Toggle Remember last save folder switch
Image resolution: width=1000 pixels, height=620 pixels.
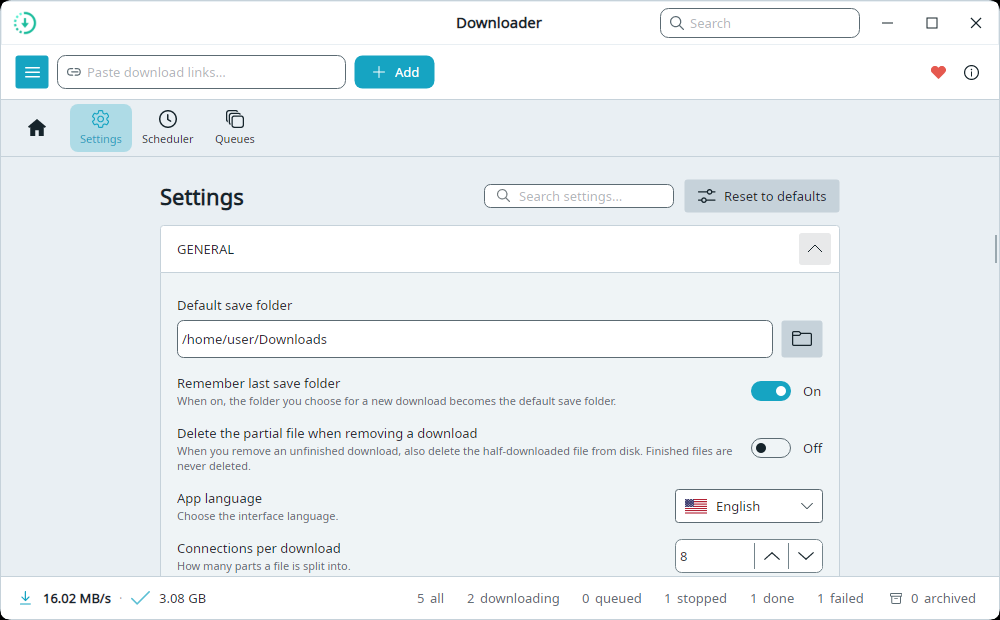click(770, 391)
